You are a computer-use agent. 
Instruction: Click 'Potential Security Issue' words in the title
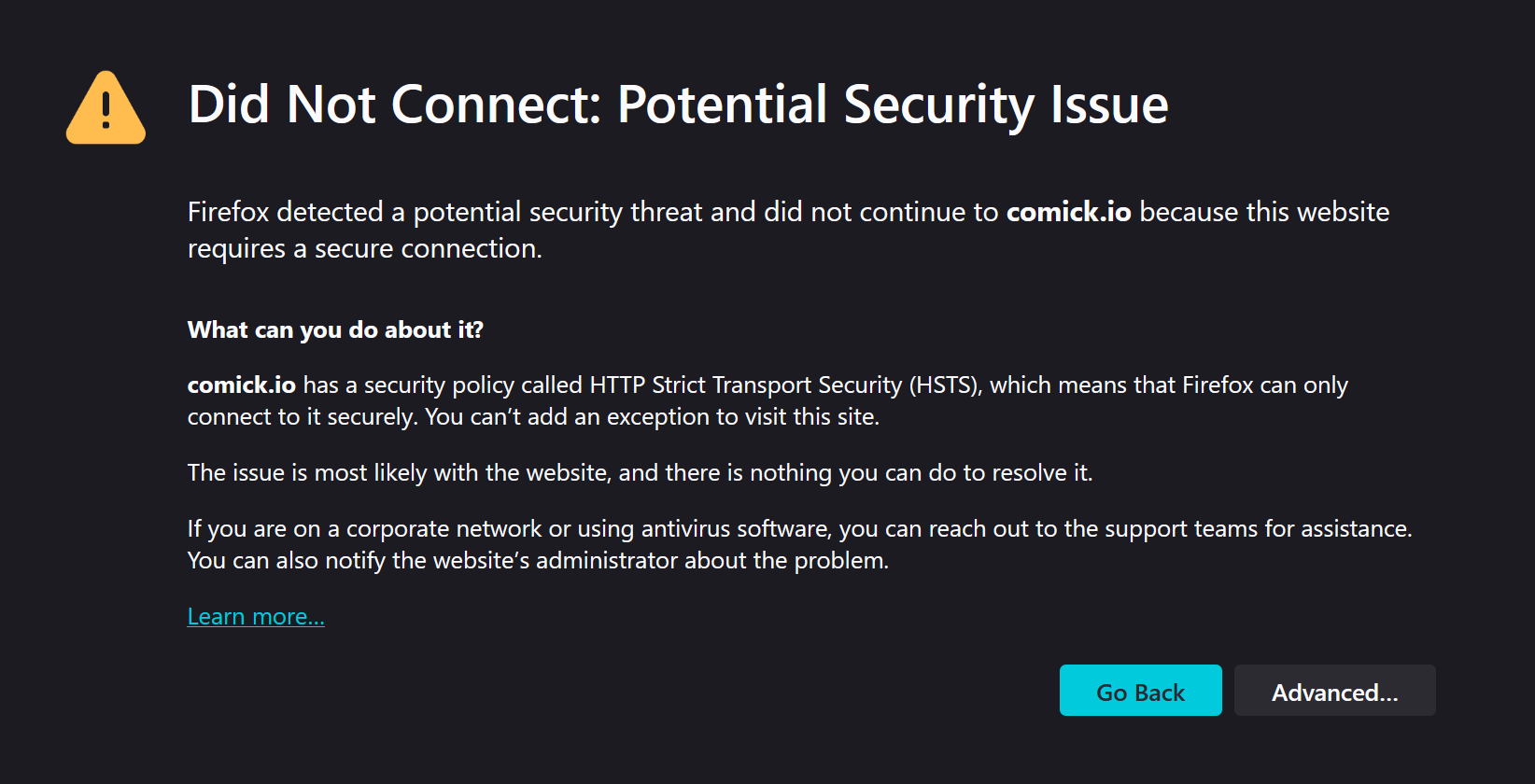[x=893, y=105]
